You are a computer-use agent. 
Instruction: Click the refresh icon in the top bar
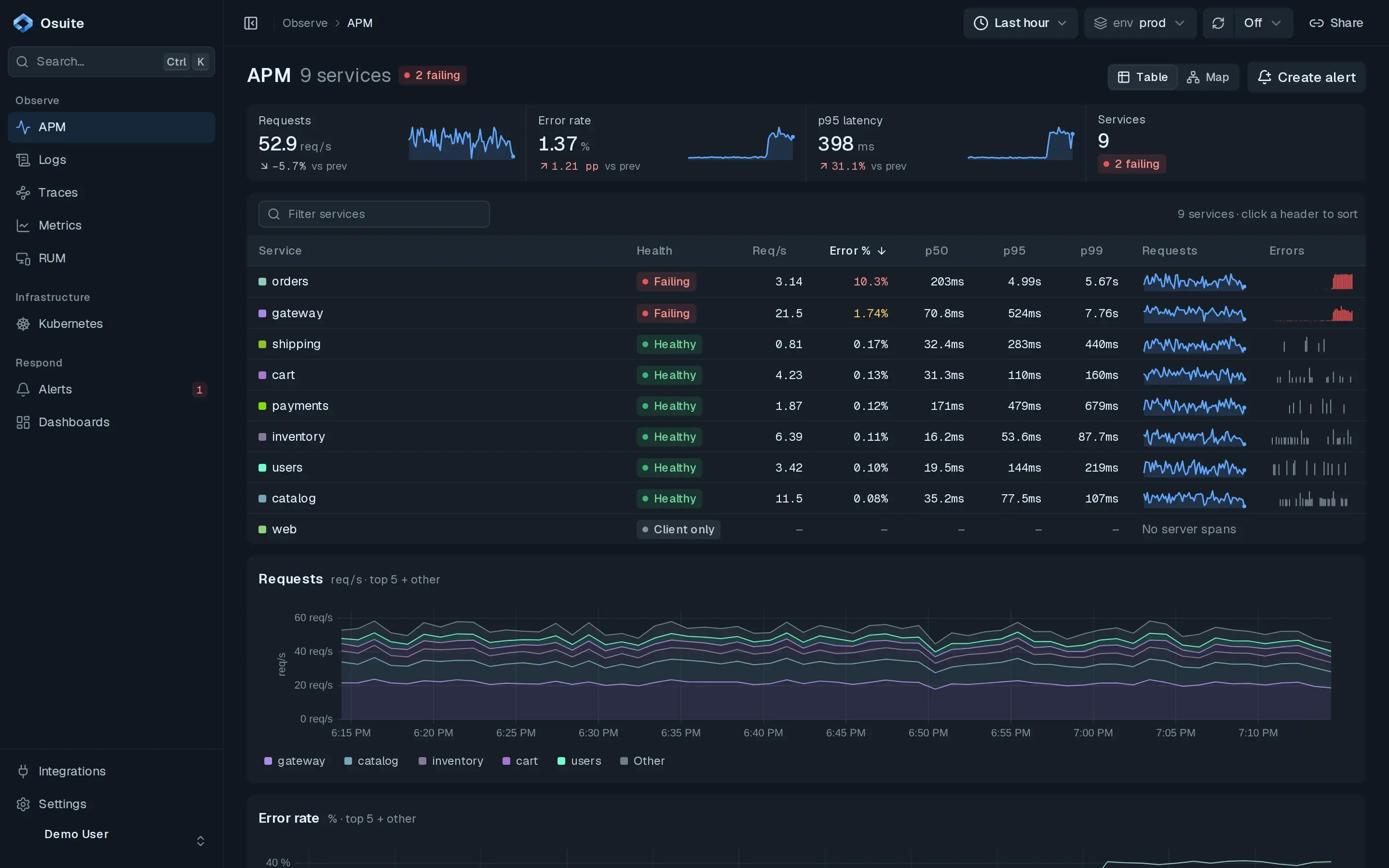coord(1218,23)
